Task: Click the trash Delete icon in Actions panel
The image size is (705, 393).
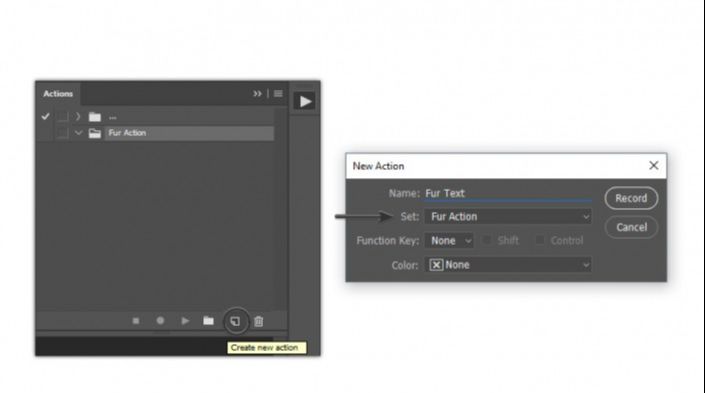Action: (259, 321)
